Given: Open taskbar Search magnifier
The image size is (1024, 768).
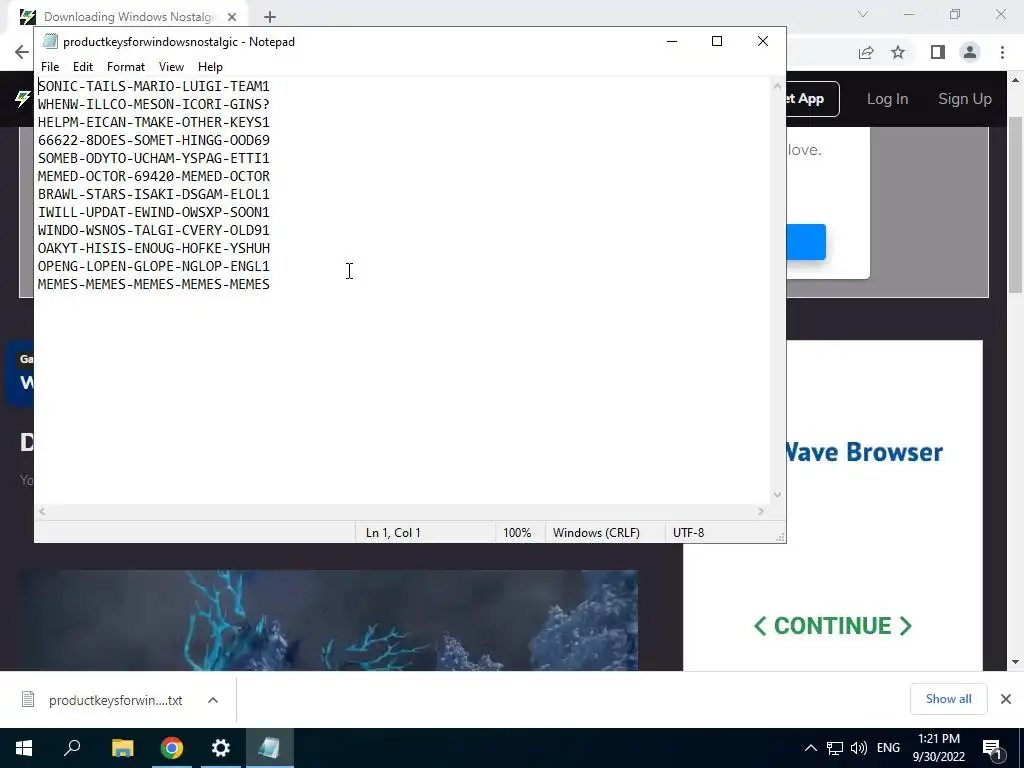Looking at the screenshot, I should [x=72, y=748].
